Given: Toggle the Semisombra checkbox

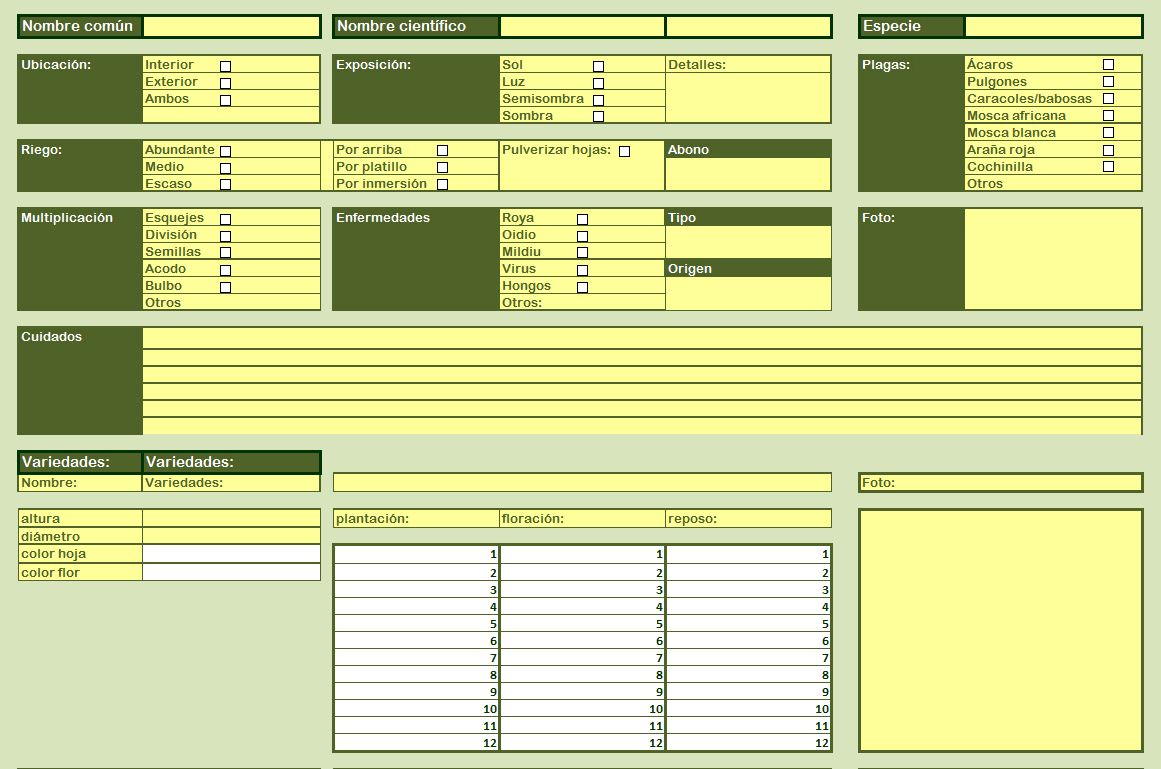Looking at the screenshot, I should pos(598,101).
